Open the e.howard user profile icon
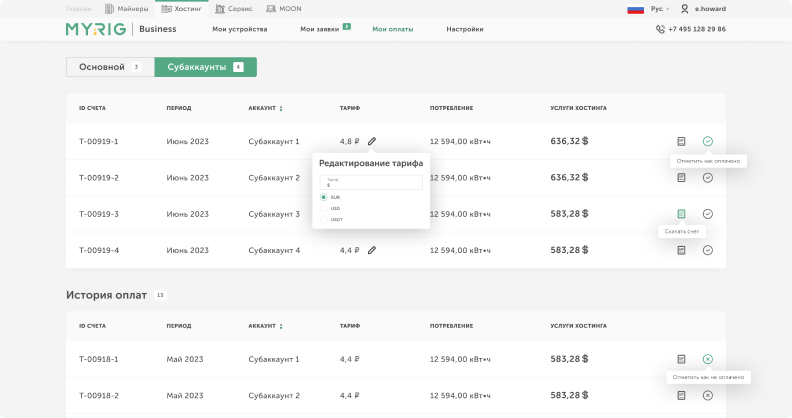The width and height of the screenshot is (792, 418). point(685,8)
